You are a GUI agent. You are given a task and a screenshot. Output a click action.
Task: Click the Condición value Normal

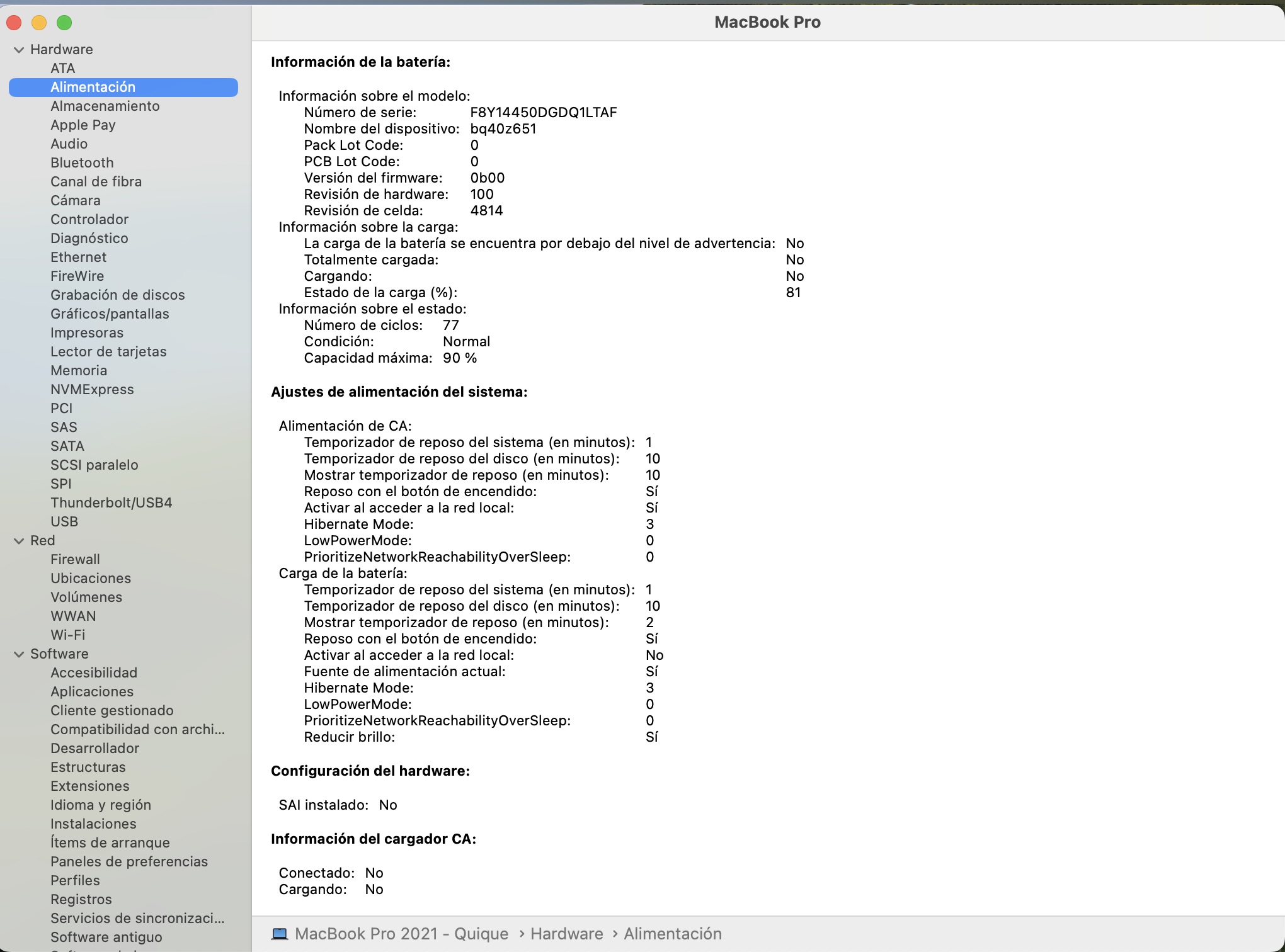tap(466, 342)
